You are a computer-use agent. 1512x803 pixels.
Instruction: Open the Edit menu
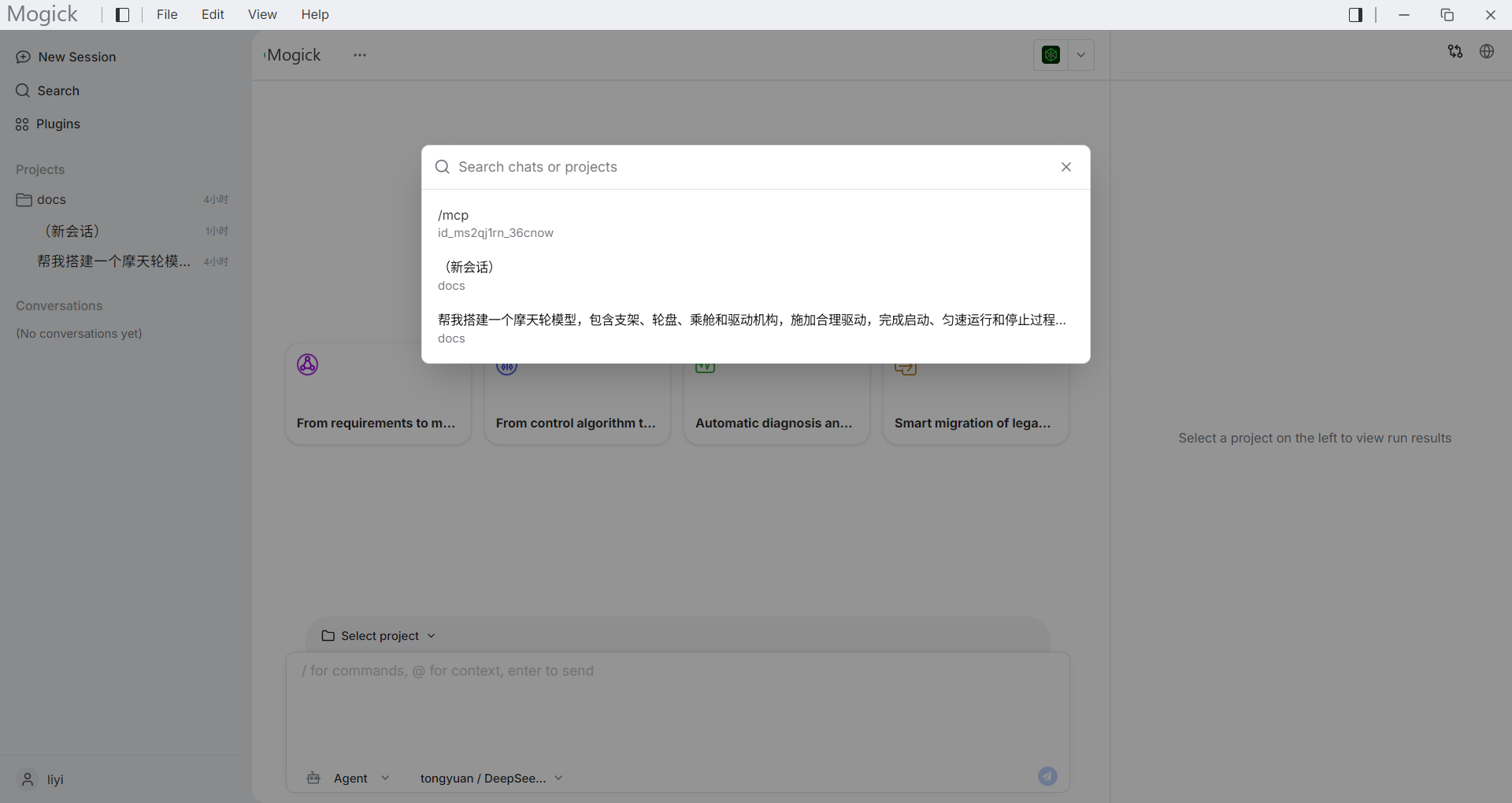click(x=213, y=15)
